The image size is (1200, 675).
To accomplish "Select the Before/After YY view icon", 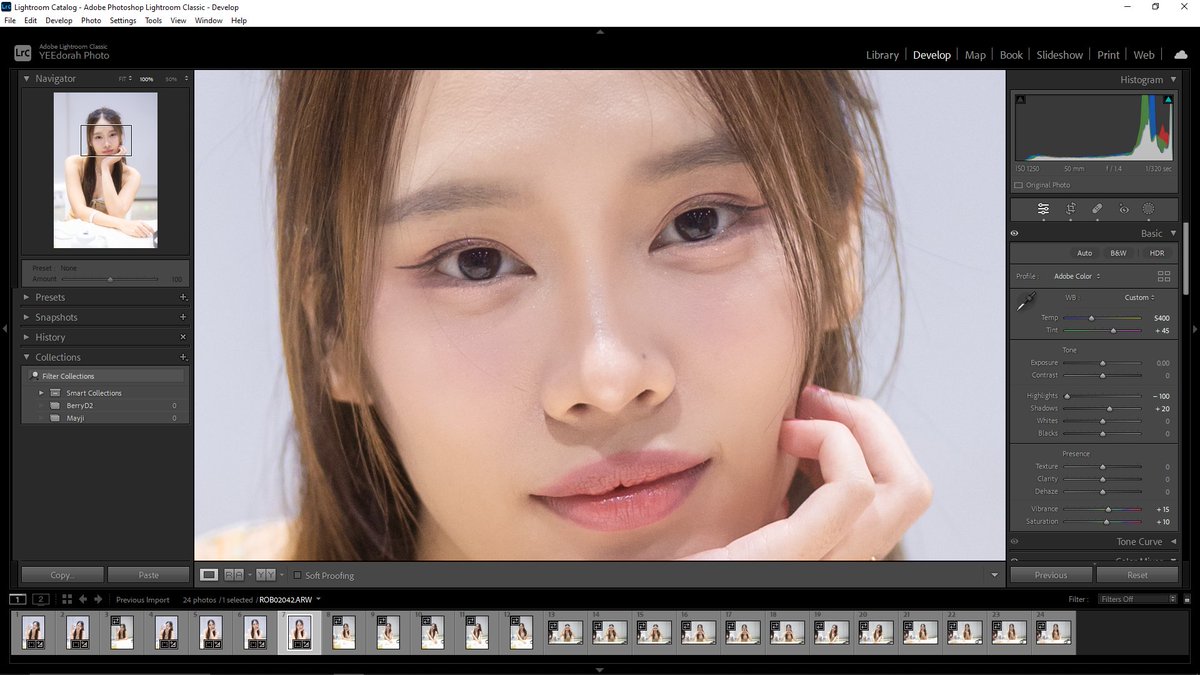I will [x=265, y=575].
